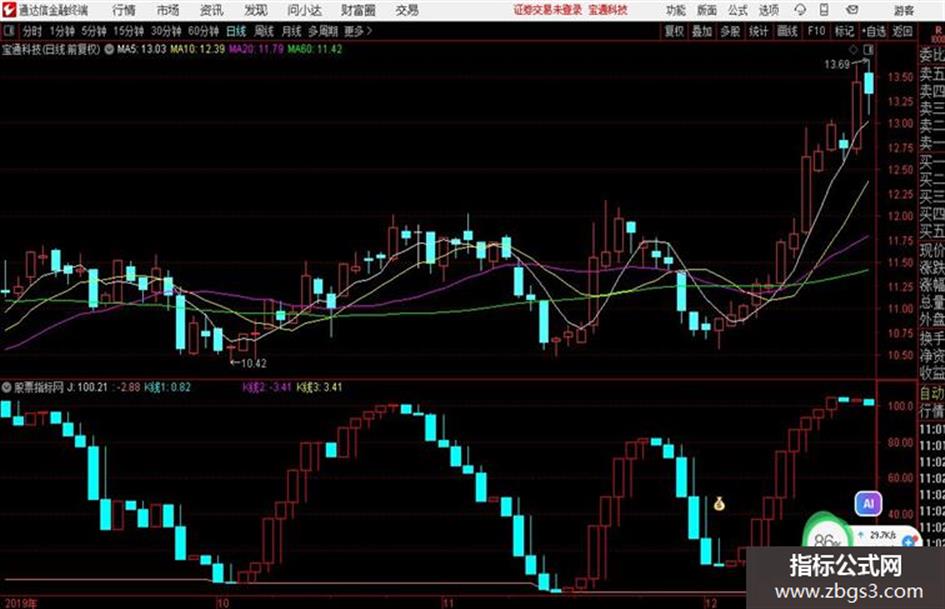Open the 财富圈 menu
The width and height of the screenshot is (945, 609).
[358, 10]
